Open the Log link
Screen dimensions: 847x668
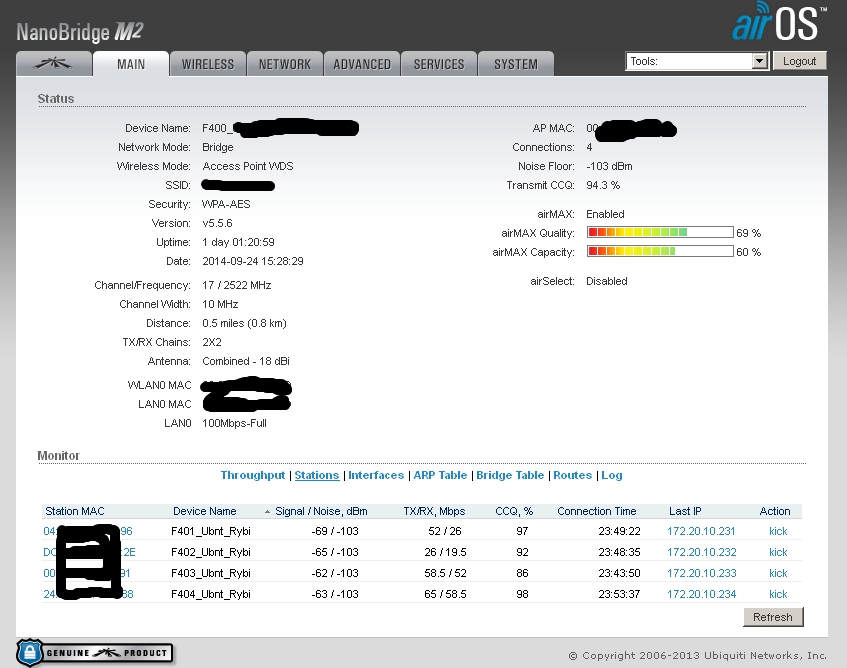click(x=611, y=475)
